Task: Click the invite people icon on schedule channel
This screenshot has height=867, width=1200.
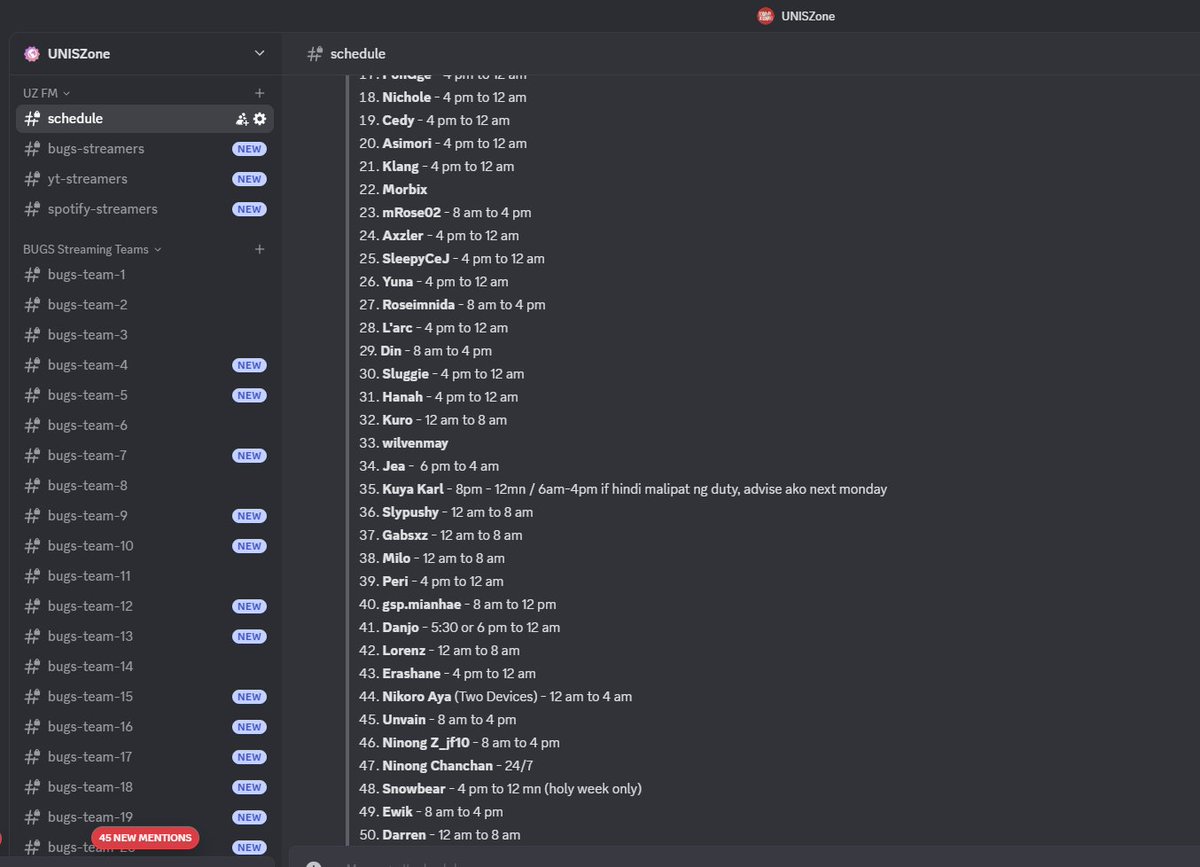Action: [242, 118]
